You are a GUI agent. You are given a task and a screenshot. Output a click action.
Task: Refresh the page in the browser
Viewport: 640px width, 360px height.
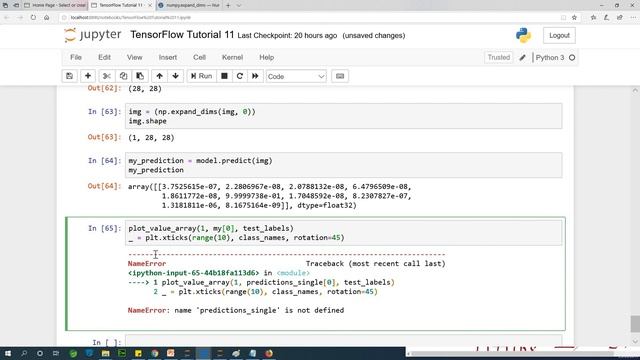[33, 18]
